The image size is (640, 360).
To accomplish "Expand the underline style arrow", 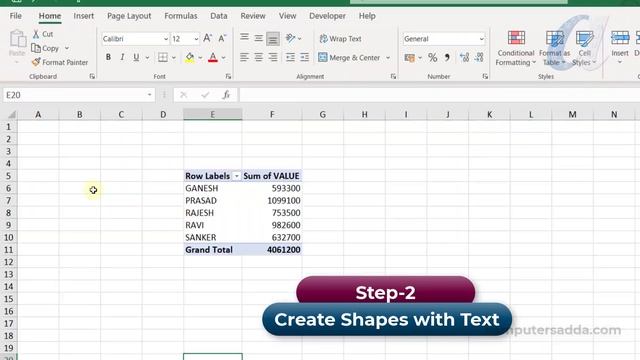I will [147, 58].
